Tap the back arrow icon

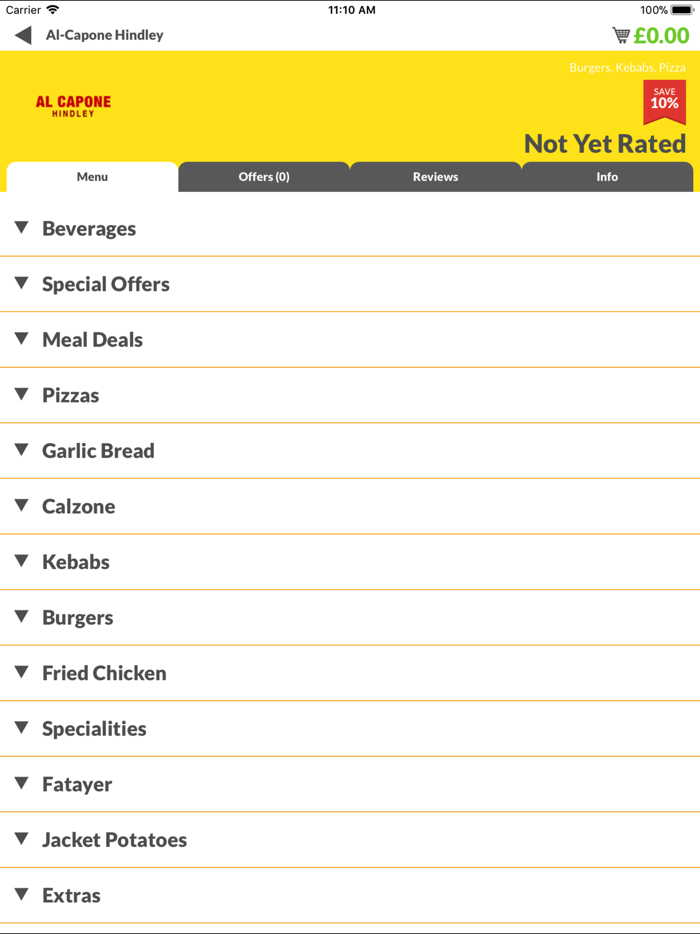click(23, 36)
